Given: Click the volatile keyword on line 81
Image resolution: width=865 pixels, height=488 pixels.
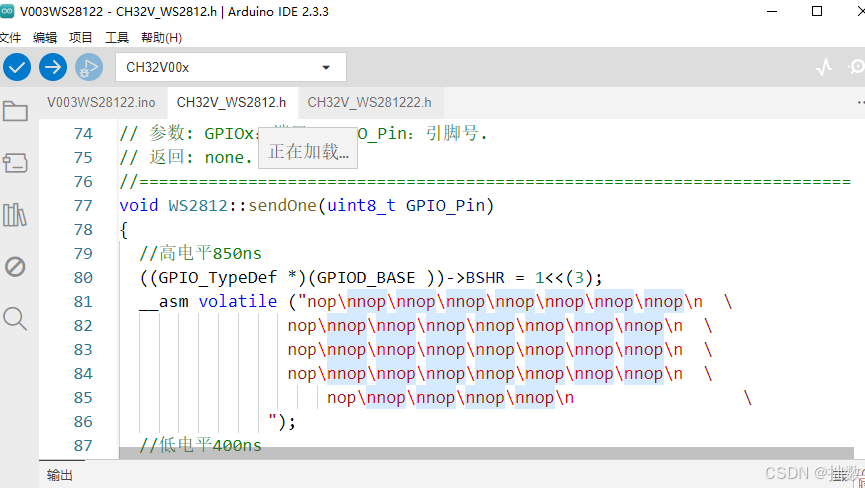Looking at the screenshot, I should tap(238, 301).
